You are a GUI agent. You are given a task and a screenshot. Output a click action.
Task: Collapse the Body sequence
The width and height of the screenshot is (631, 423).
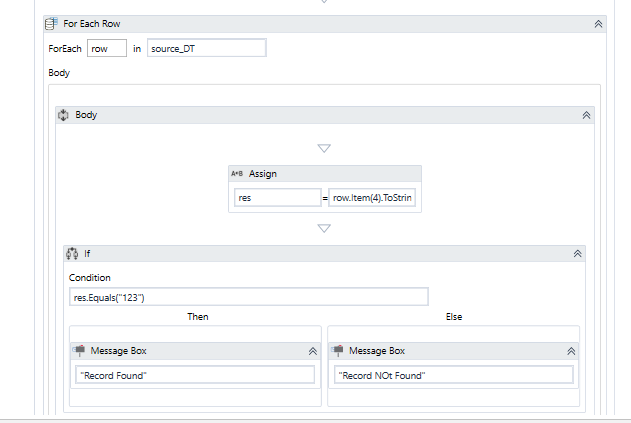pyautogui.click(x=586, y=116)
